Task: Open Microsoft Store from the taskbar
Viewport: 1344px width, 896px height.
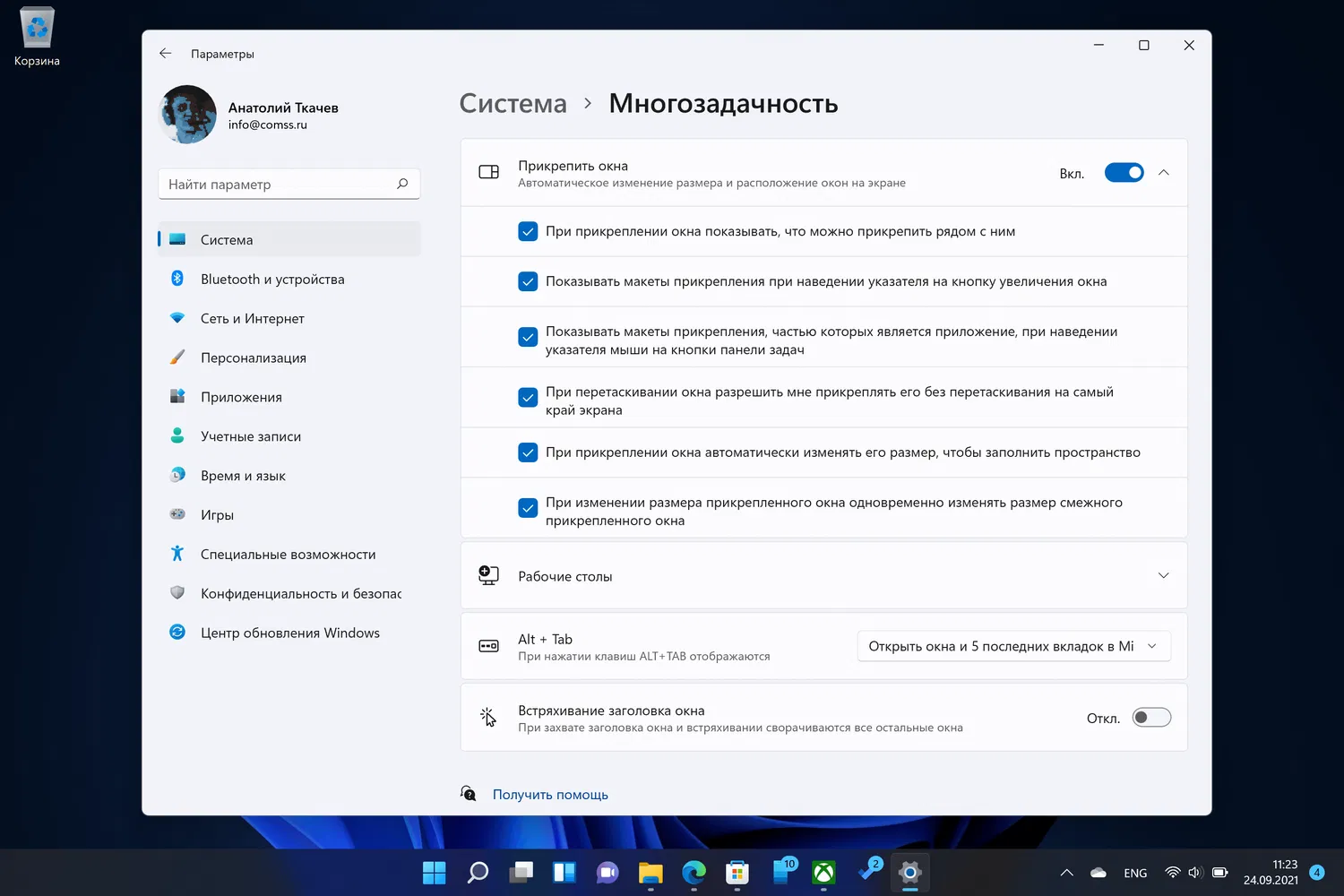Action: [737, 872]
